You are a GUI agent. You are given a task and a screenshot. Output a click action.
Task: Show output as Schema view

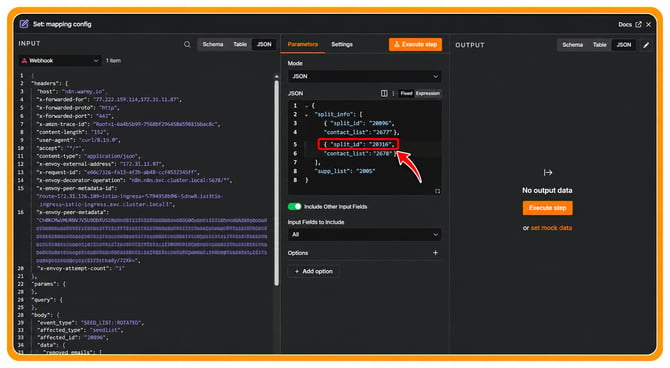573,45
